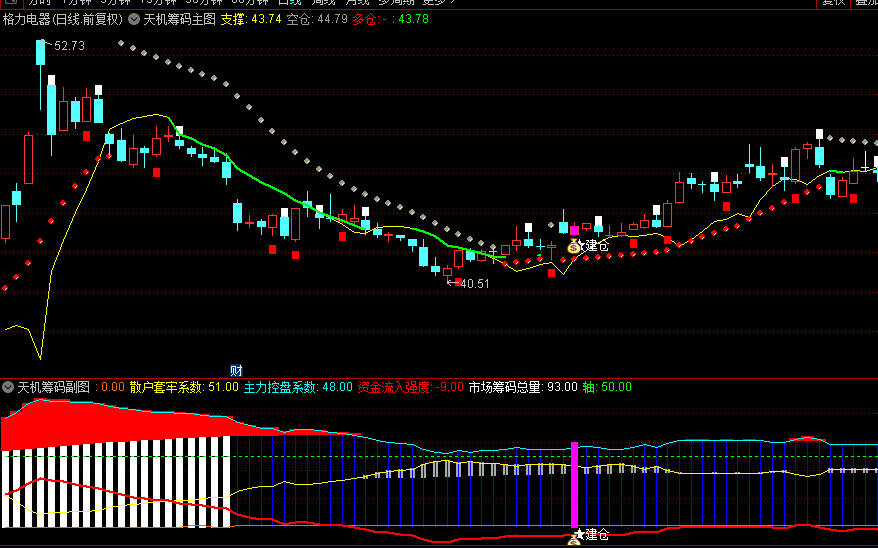
Task: Select the candlestick at the 40.51 low
Action: coord(447,273)
